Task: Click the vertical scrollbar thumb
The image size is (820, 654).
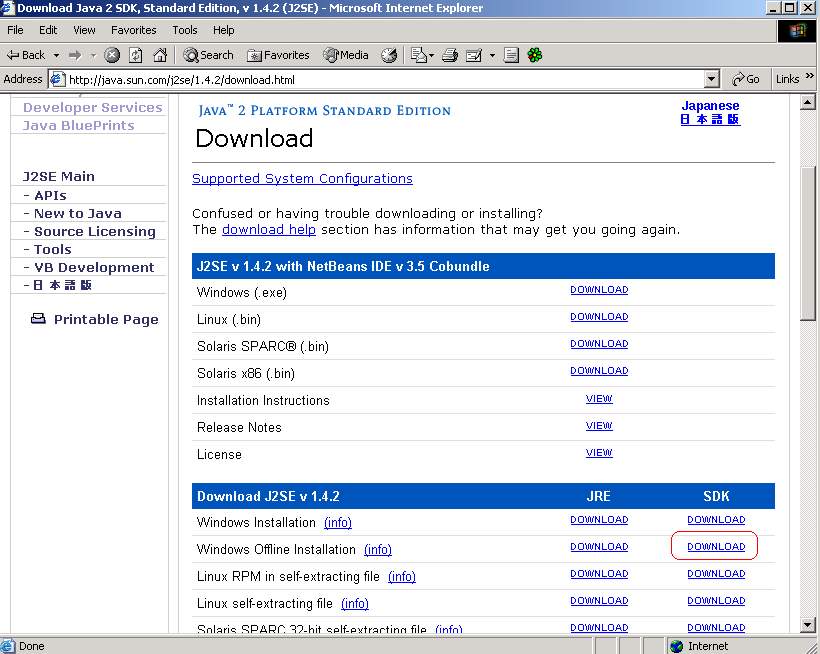Action: pos(807,243)
